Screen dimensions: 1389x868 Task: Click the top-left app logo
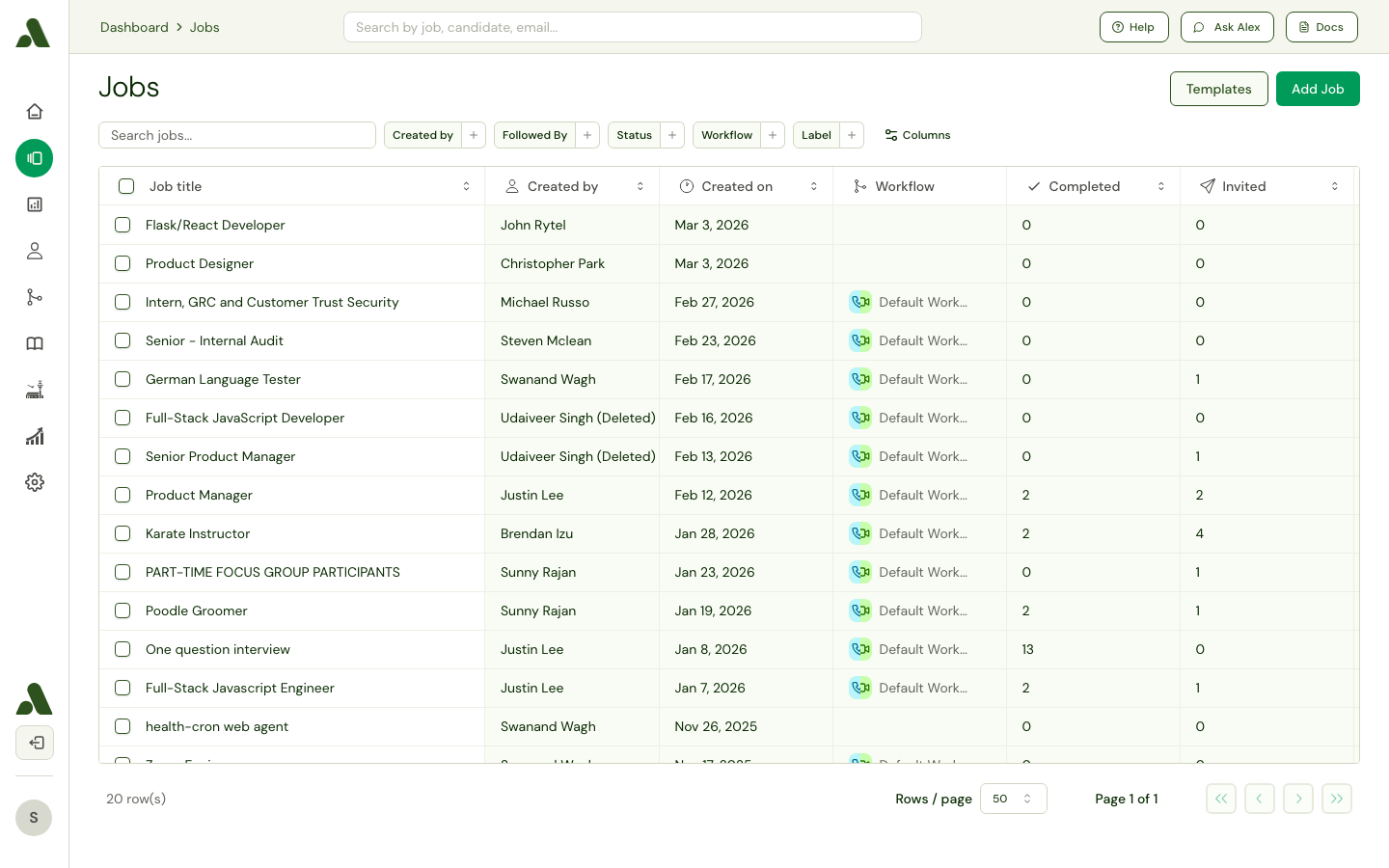pos(33,33)
